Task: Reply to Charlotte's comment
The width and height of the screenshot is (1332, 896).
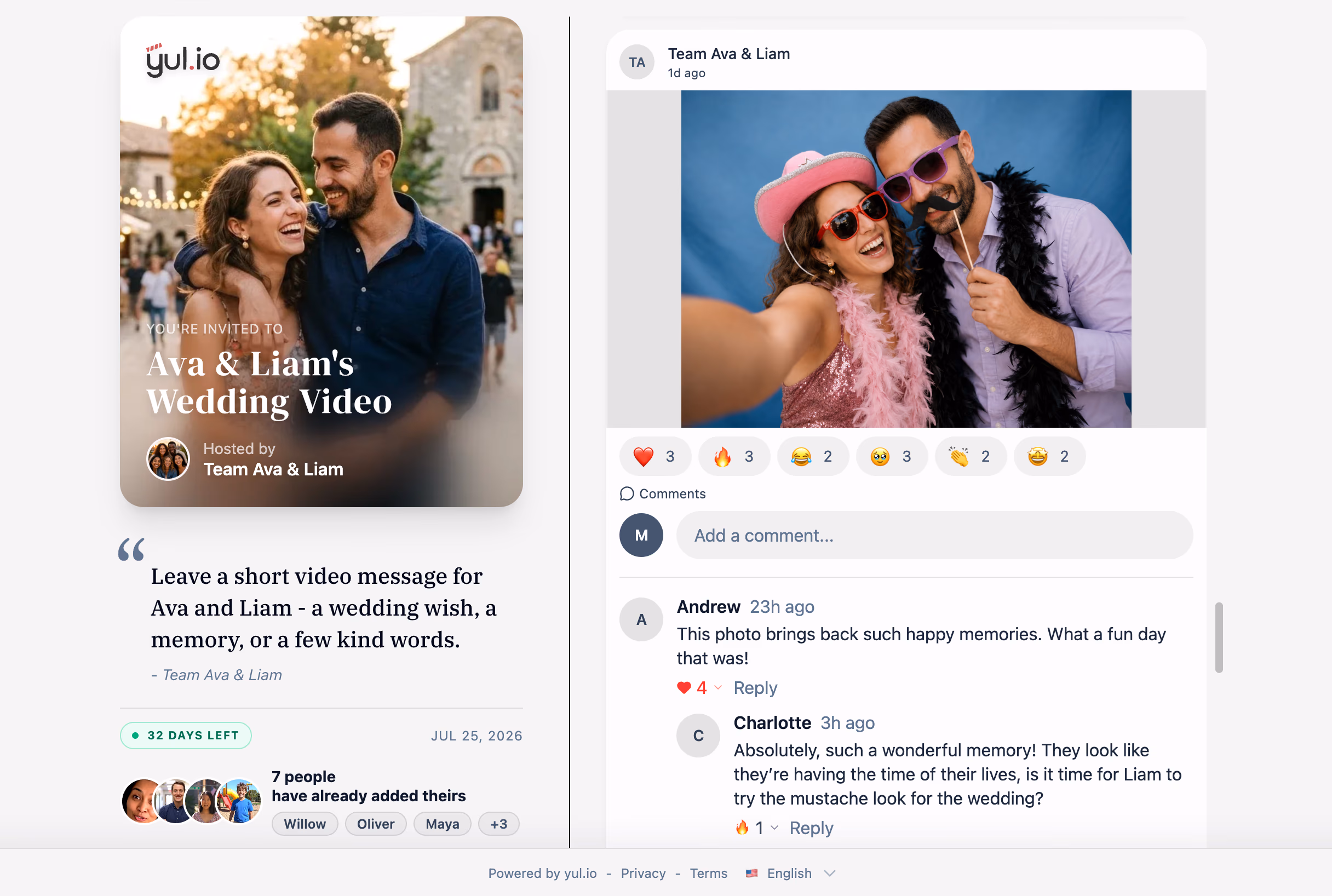Action: click(811, 828)
